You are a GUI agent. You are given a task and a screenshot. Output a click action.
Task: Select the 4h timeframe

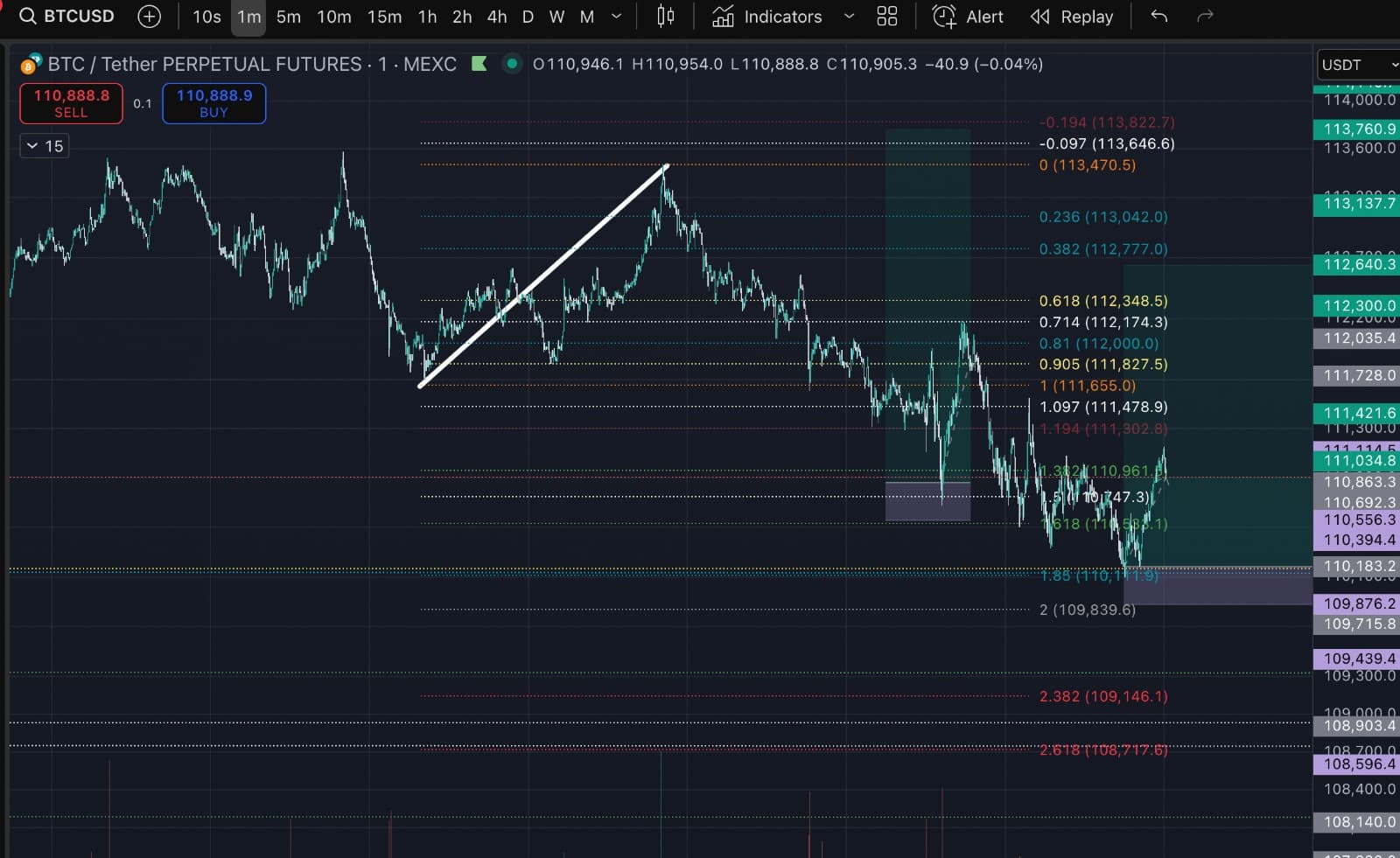click(497, 17)
